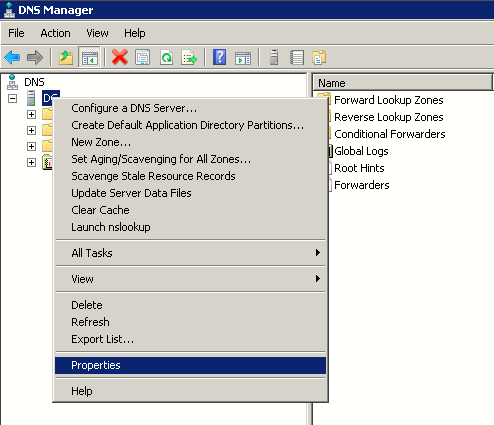Select Reverse Lookup Zones in list
Viewport: 494px width, 425px height.
(389, 117)
